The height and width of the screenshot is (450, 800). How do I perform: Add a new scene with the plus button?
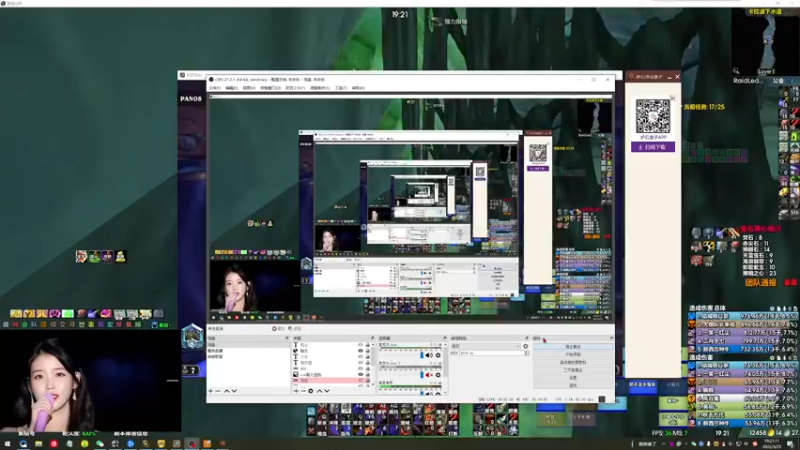pyautogui.click(x=210, y=391)
